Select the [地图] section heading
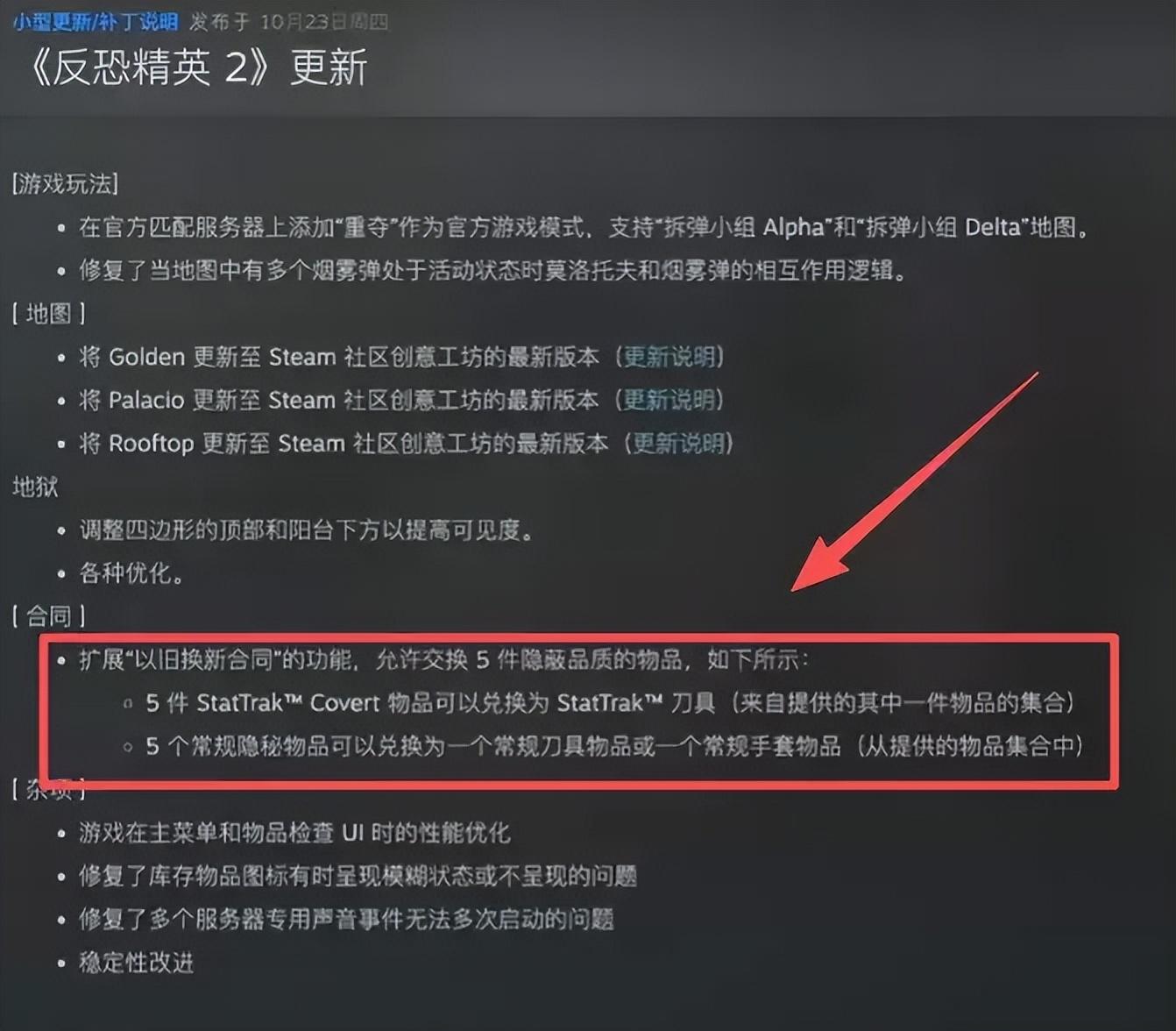The height and width of the screenshot is (1031, 1176). coord(49,314)
